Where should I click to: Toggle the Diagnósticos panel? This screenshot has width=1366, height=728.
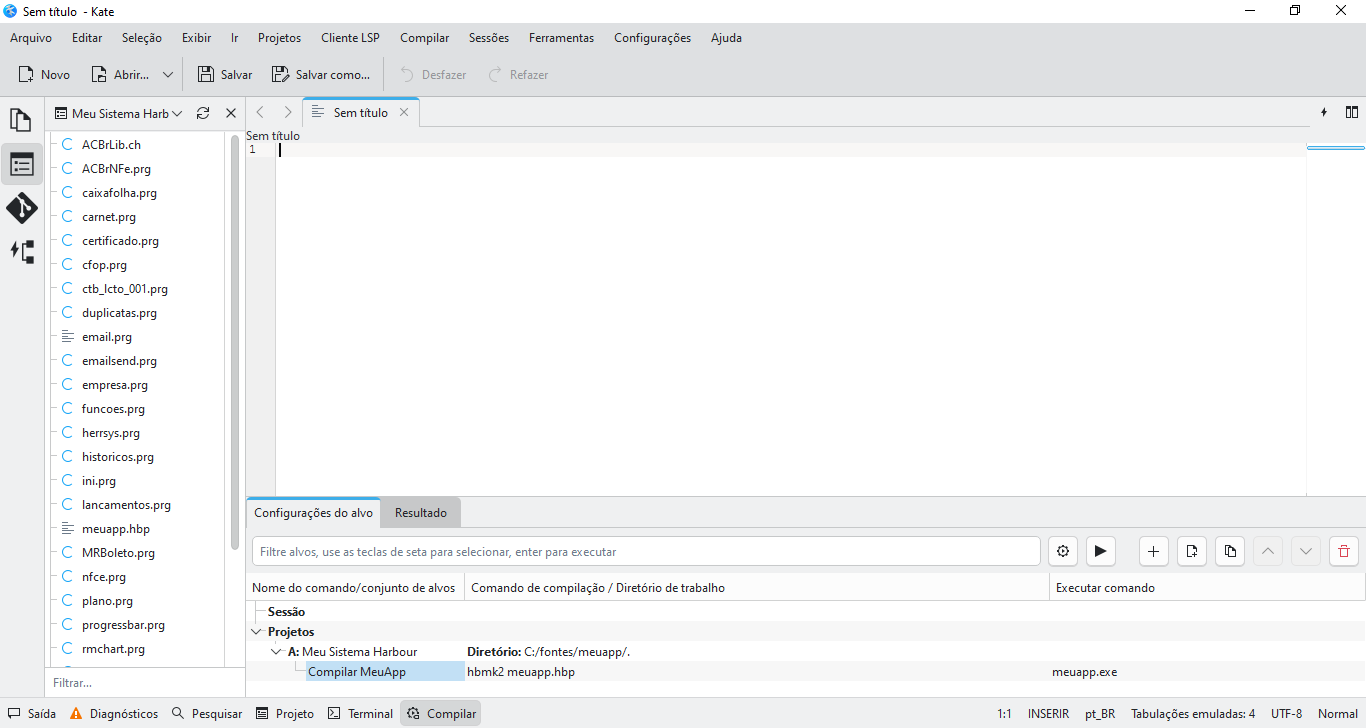[x=114, y=714]
